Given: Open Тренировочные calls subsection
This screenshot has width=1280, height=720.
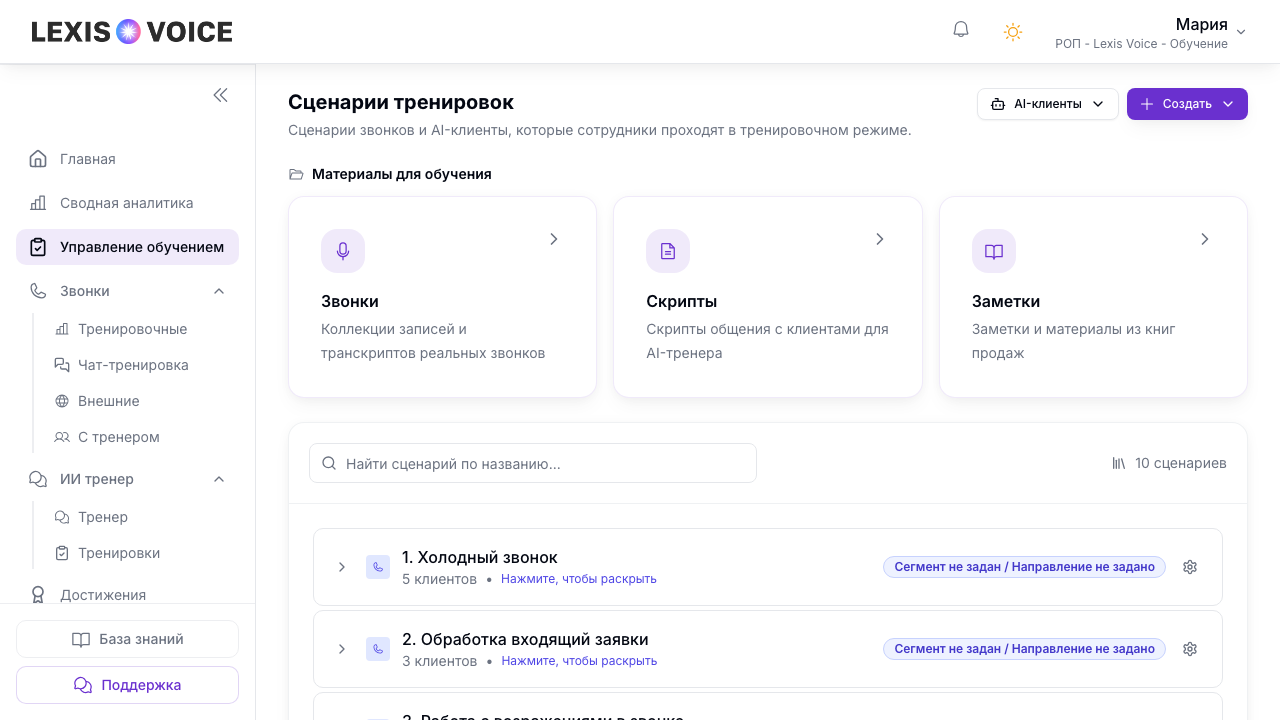Looking at the screenshot, I should click(x=132, y=329).
